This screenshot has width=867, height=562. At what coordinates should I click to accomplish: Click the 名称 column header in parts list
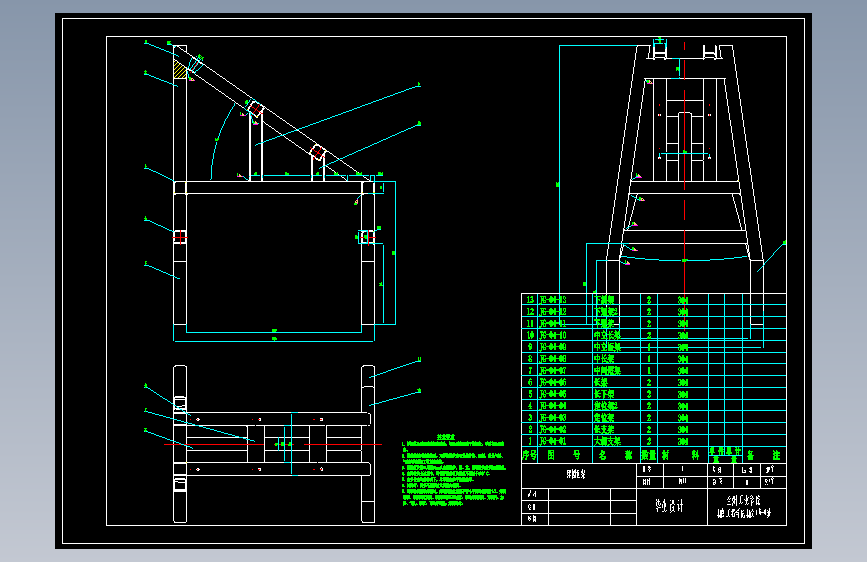click(615, 455)
